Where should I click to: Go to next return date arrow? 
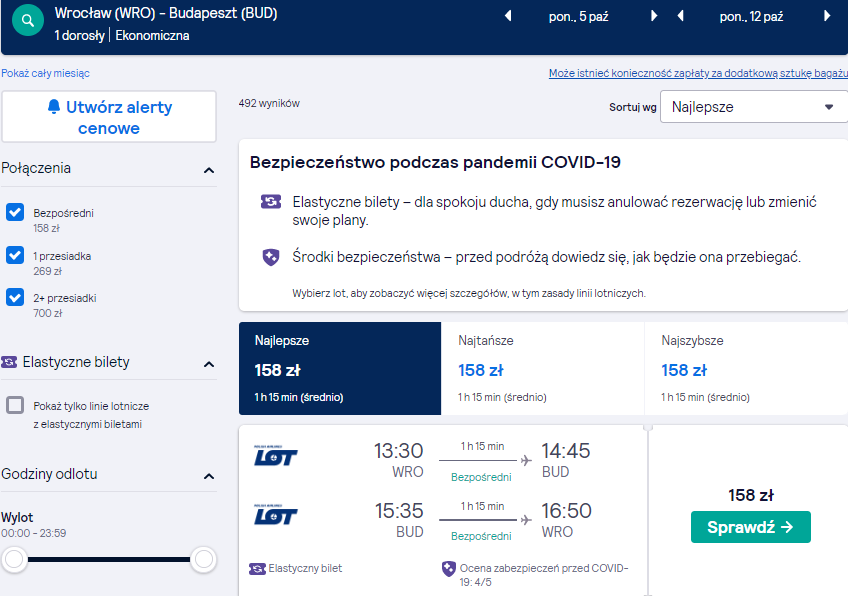point(827,16)
